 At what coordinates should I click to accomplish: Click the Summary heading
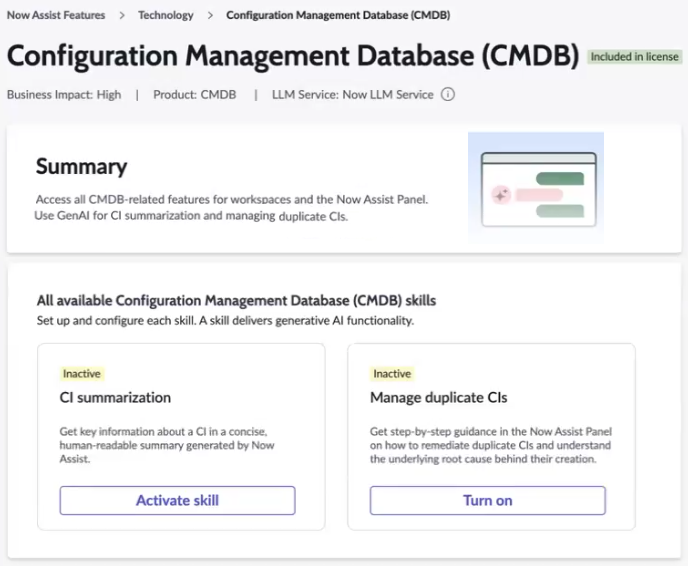pos(81,166)
